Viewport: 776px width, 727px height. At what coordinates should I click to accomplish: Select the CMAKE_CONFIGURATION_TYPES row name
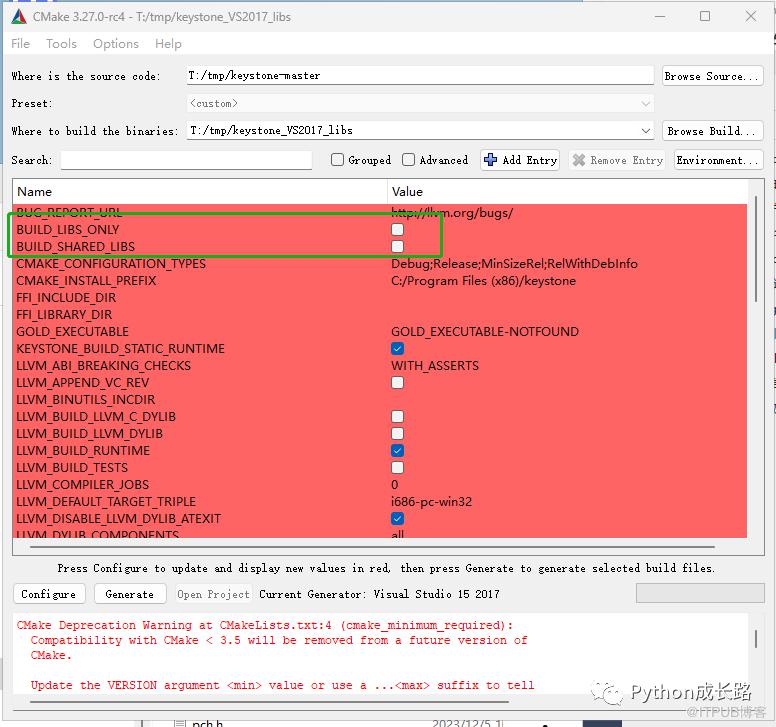pos(111,264)
